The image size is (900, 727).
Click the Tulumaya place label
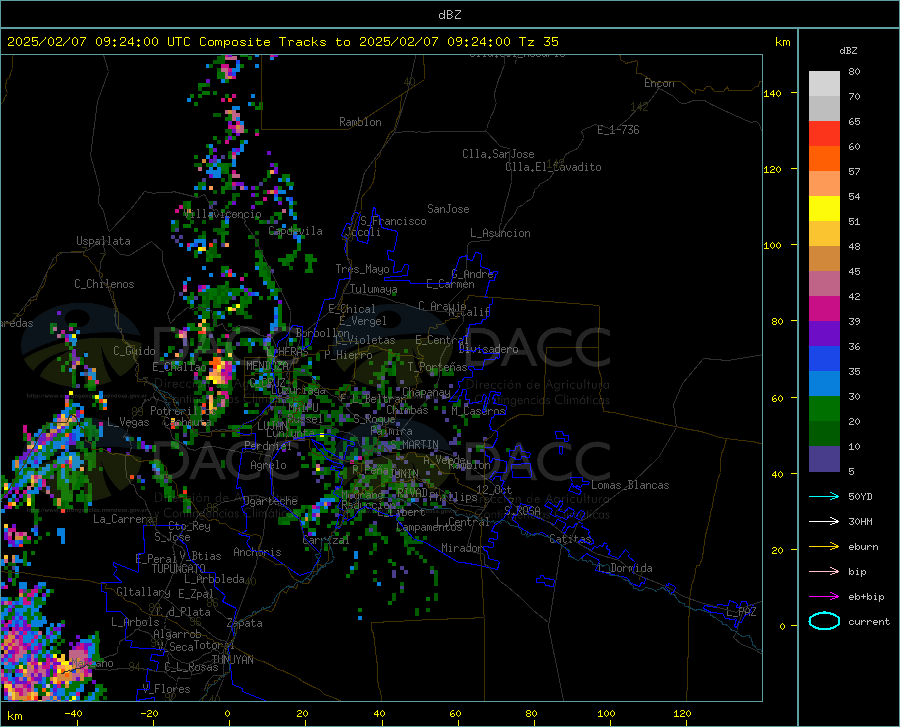(x=373, y=289)
